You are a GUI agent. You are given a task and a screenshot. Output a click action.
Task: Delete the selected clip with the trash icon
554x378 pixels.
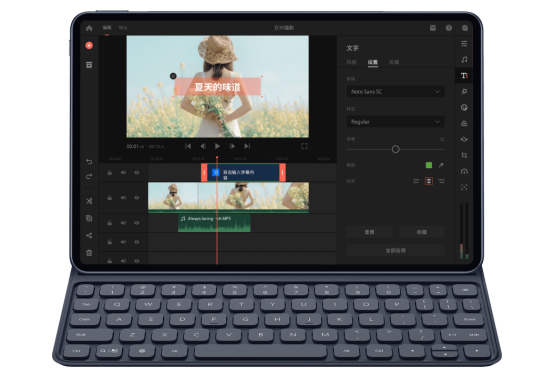pos(89,253)
